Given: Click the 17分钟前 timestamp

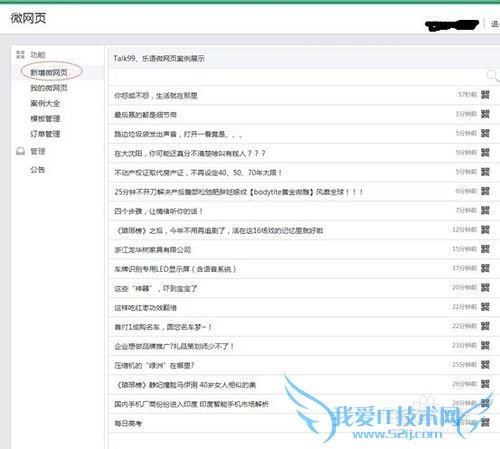Looking at the screenshot, I should click(464, 268).
